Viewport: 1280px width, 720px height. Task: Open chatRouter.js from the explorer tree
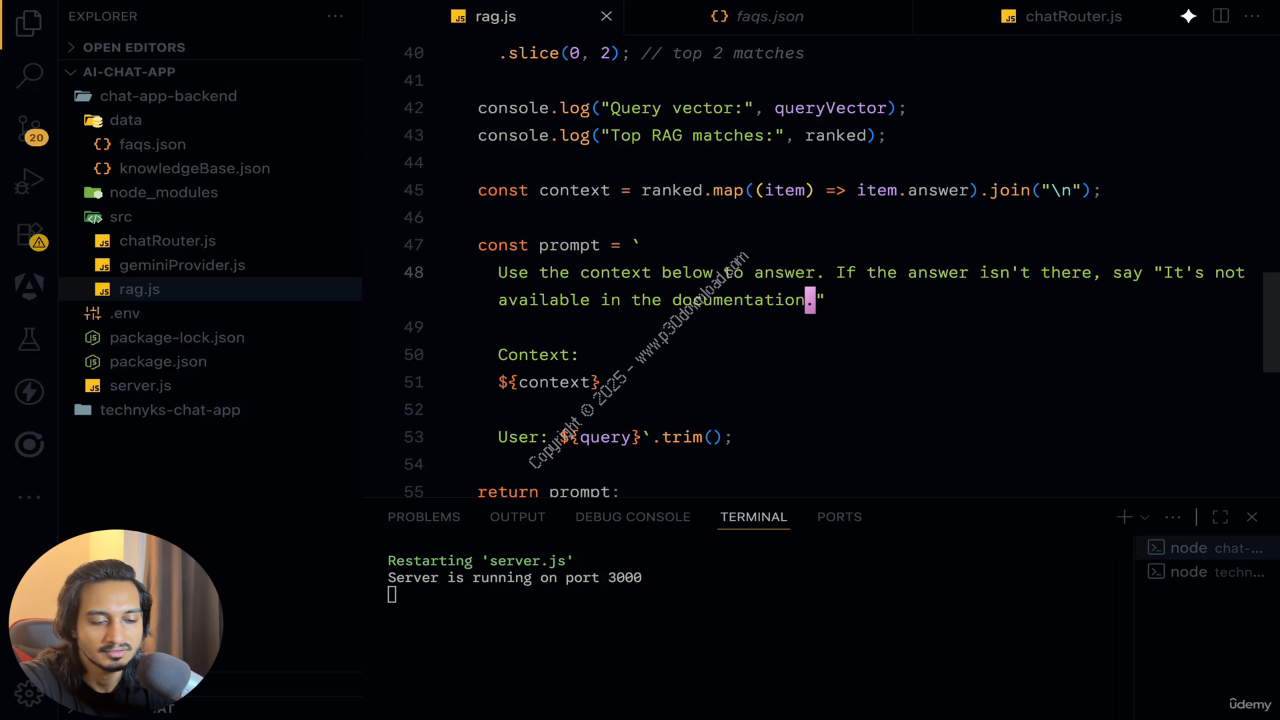tap(167, 241)
